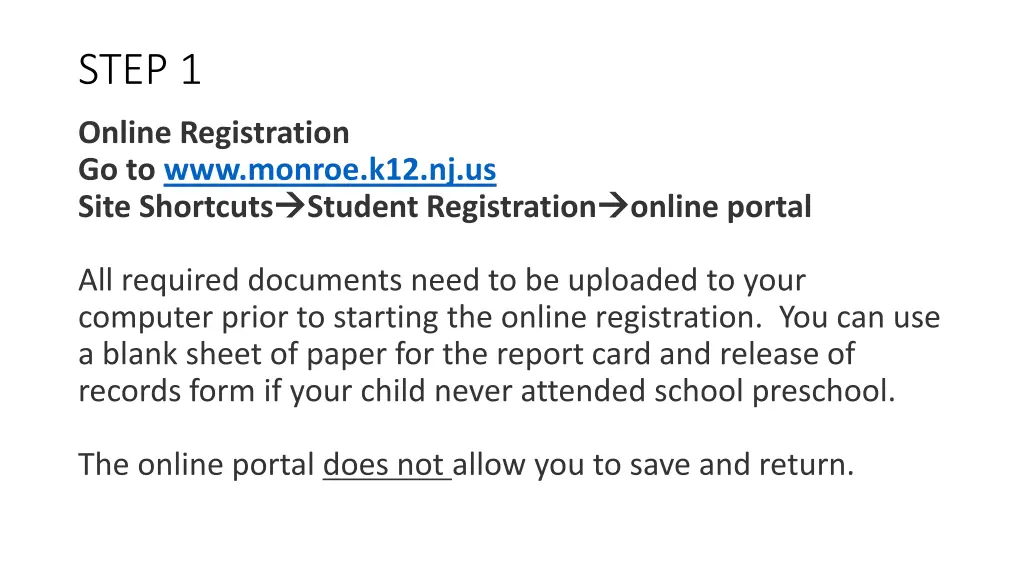Viewport: 1024px width, 576px height.
Task: Open the www.monroe.k12.nj.us link
Action: (330, 170)
